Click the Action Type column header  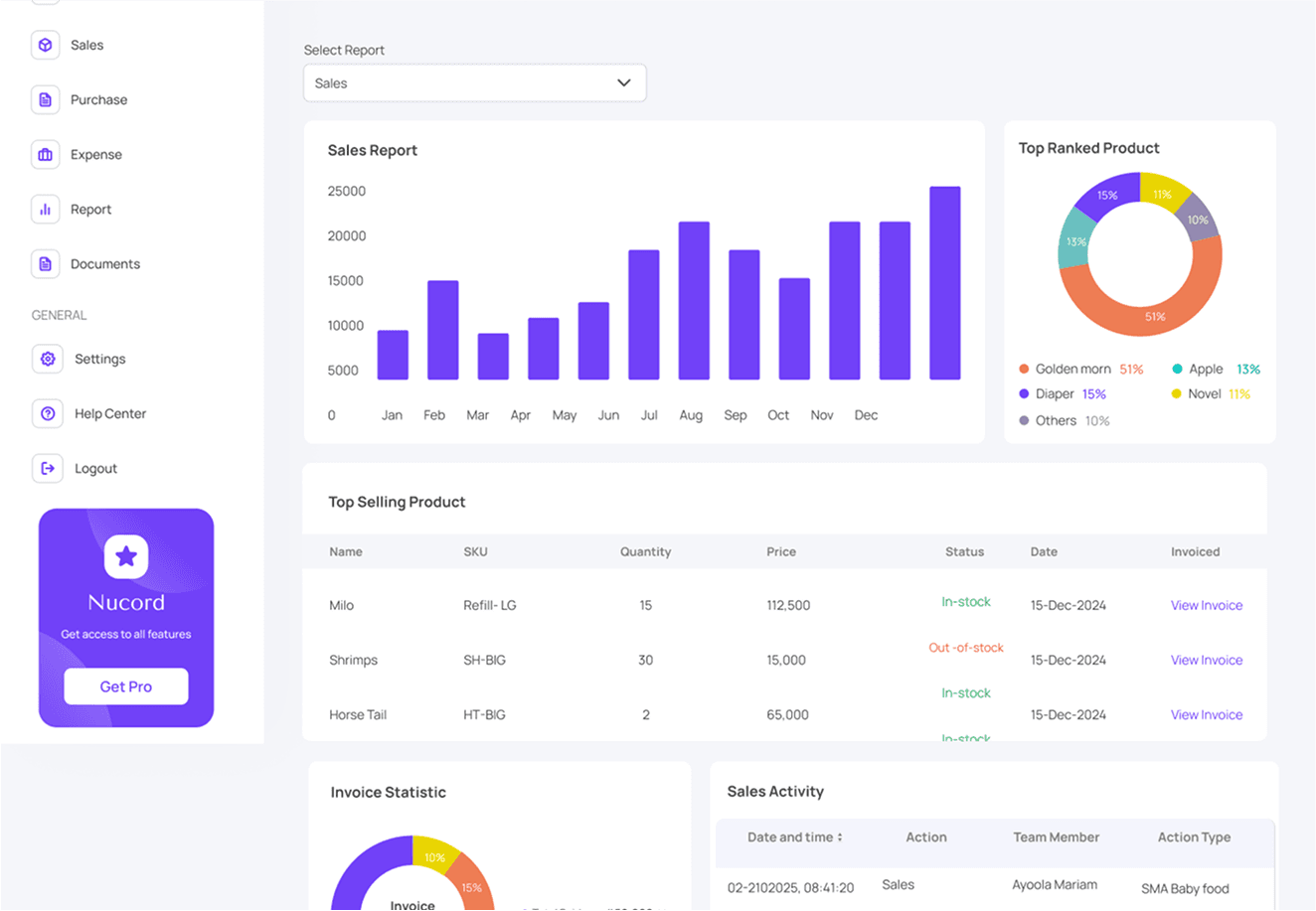coord(1194,837)
